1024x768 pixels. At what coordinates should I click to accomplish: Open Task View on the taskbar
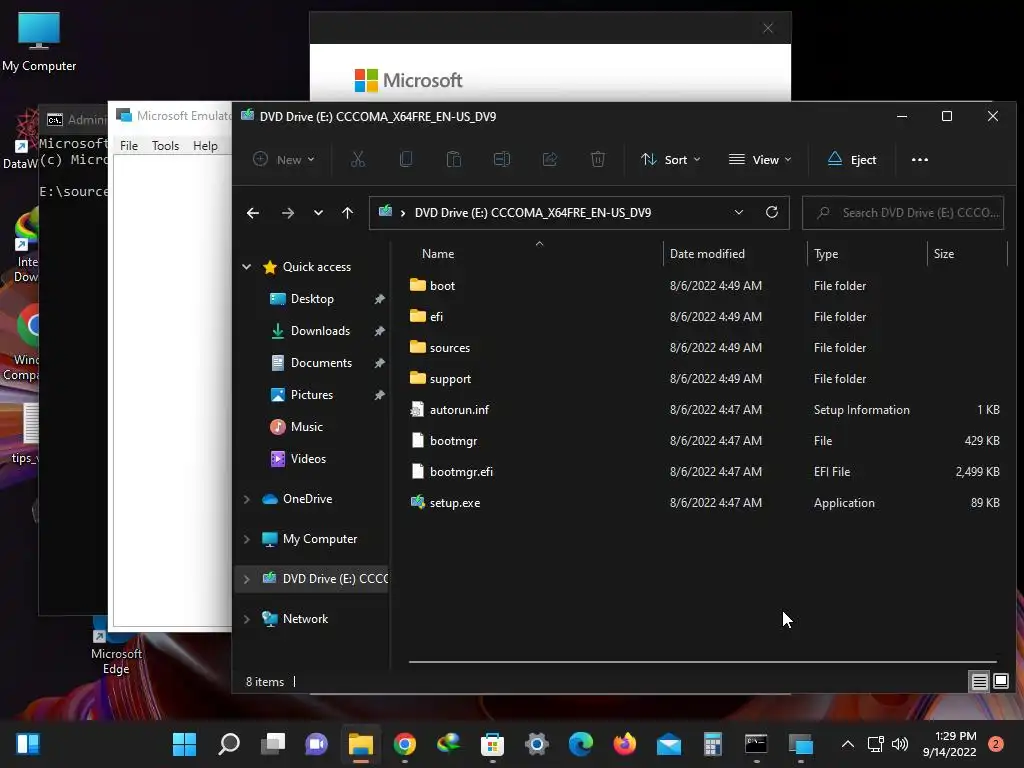tap(273, 744)
